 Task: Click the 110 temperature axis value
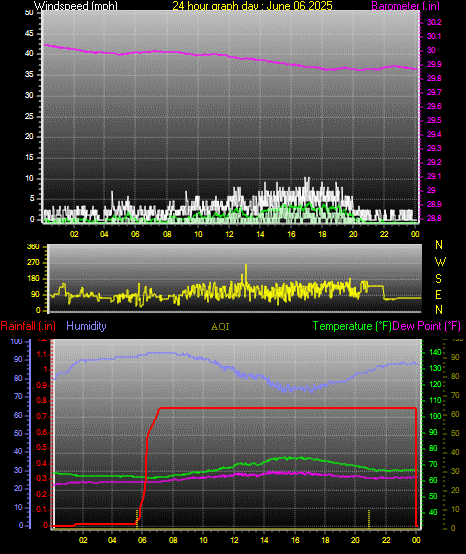(x=435, y=400)
